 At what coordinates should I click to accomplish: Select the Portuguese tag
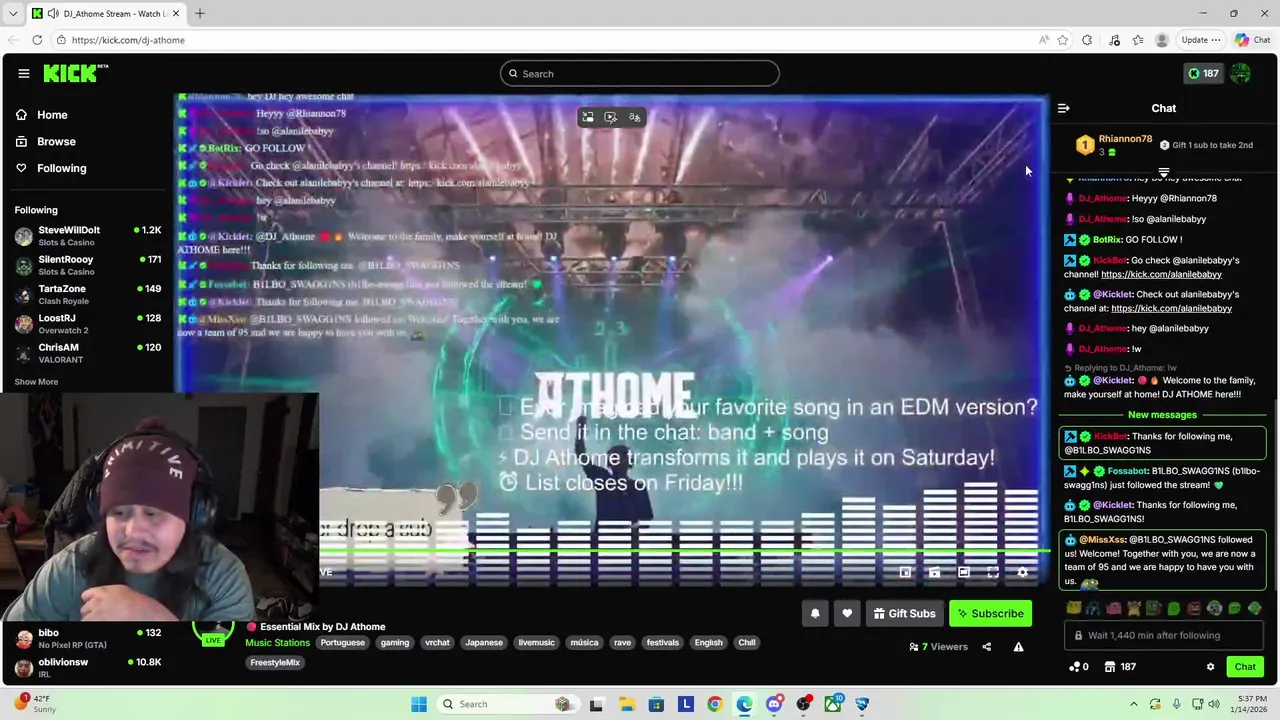(x=342, y=643)
